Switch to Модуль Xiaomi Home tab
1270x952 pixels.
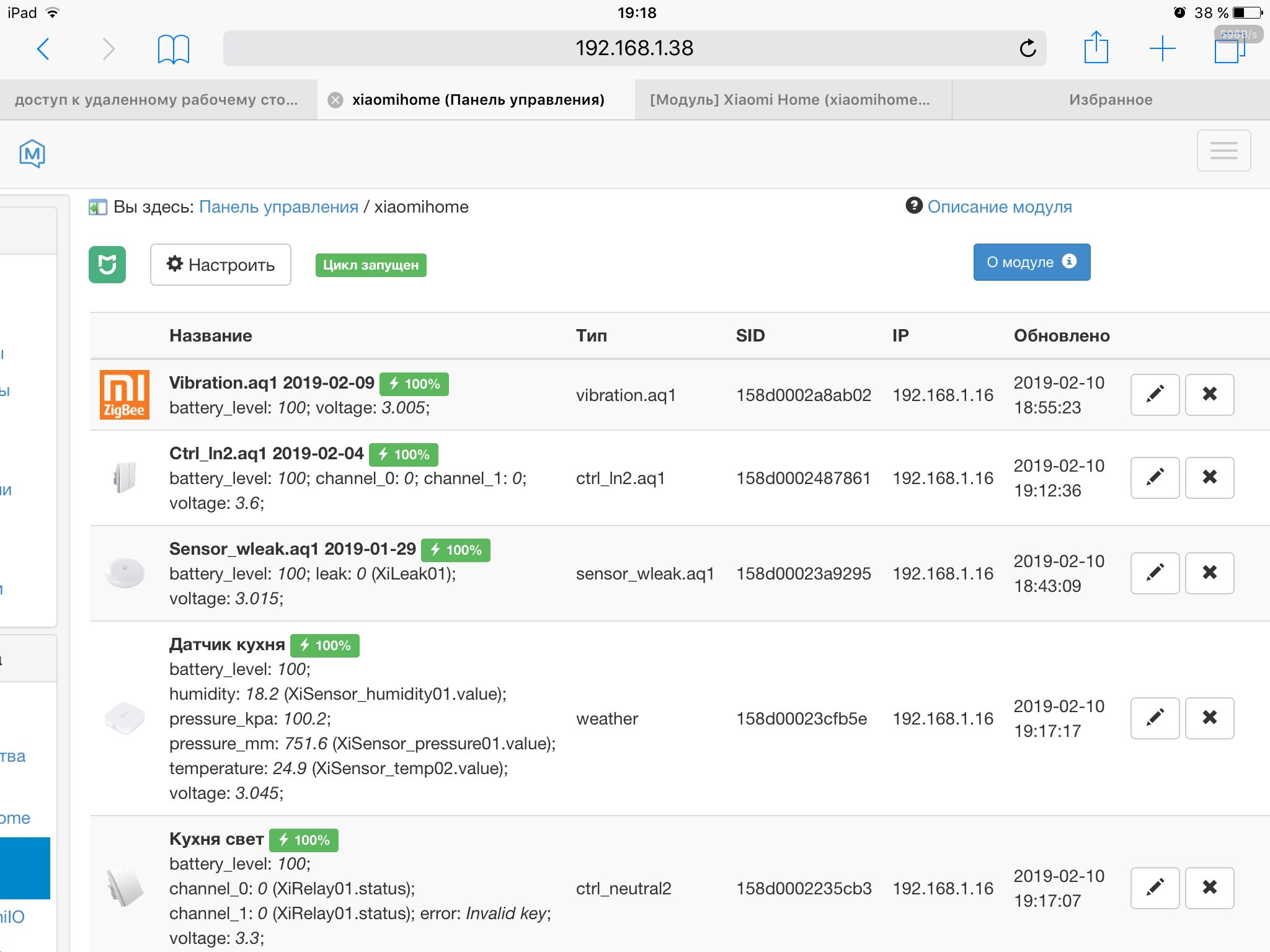pyautogui.click(x=789, y=100)
